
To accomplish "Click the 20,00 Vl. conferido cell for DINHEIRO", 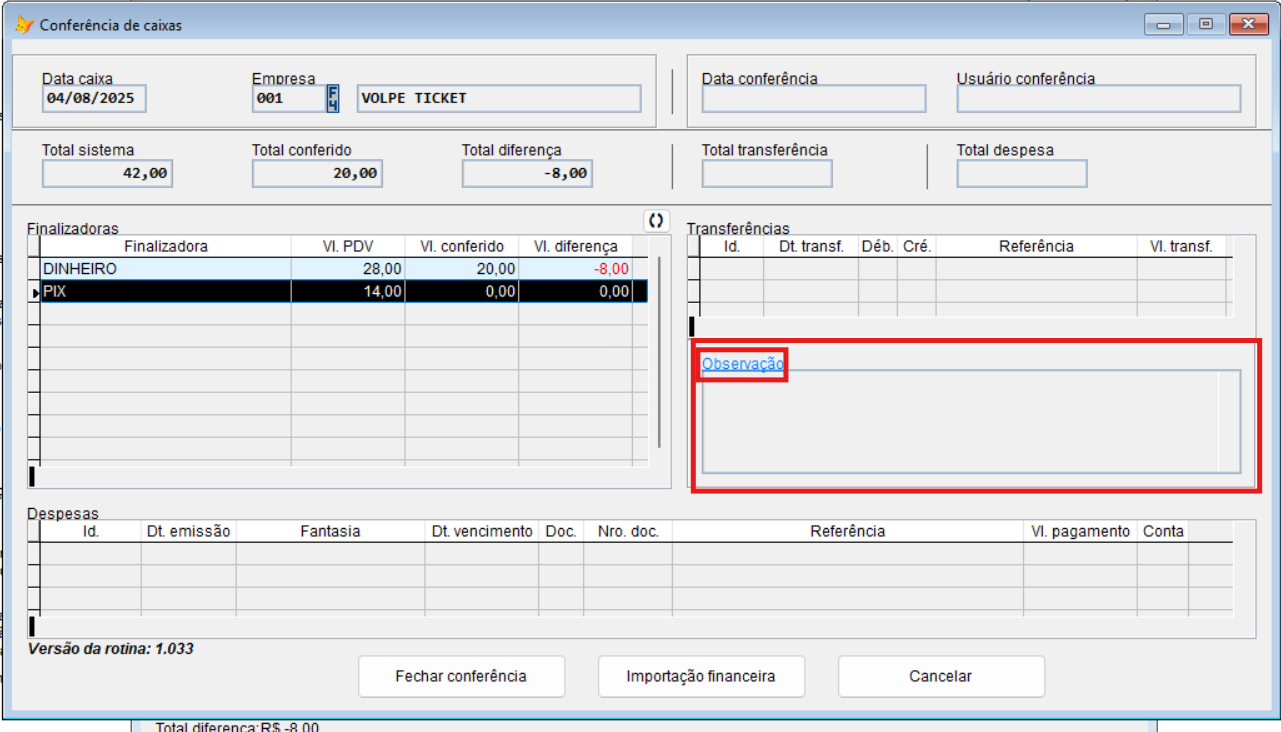I will (462, 269).
